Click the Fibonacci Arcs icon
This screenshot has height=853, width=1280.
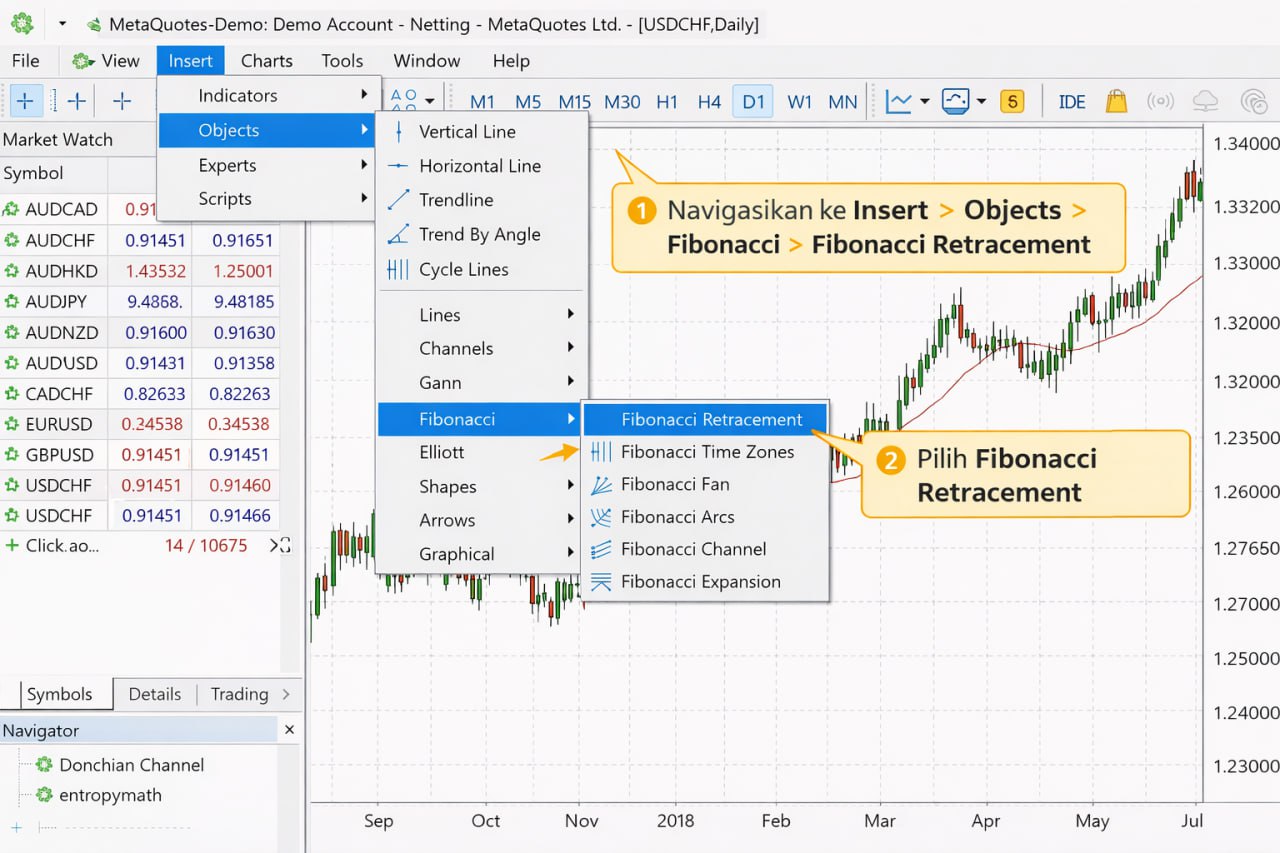[601, 517]
